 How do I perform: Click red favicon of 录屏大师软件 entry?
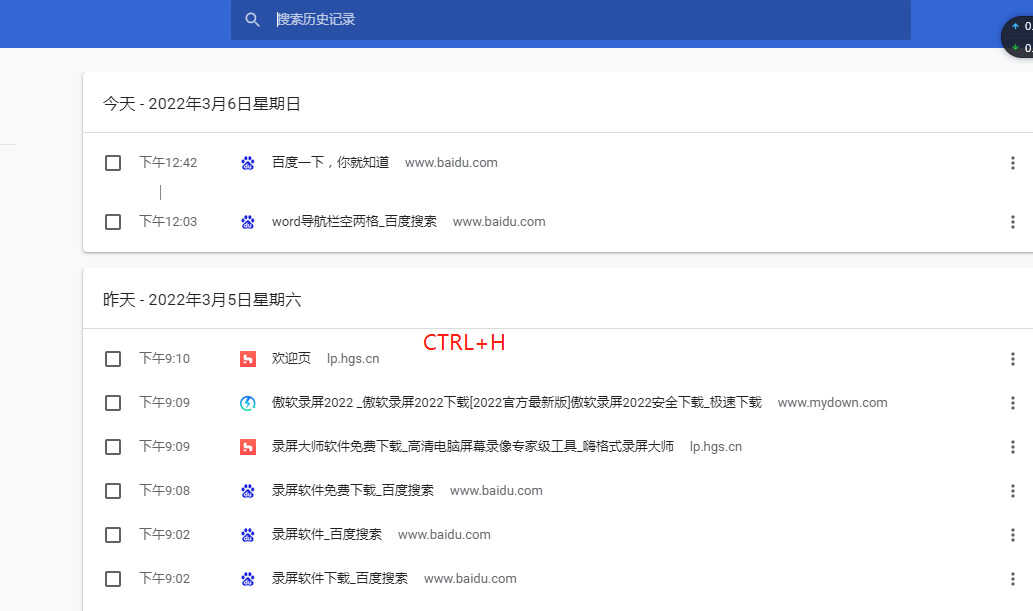(x=248, y=447)
